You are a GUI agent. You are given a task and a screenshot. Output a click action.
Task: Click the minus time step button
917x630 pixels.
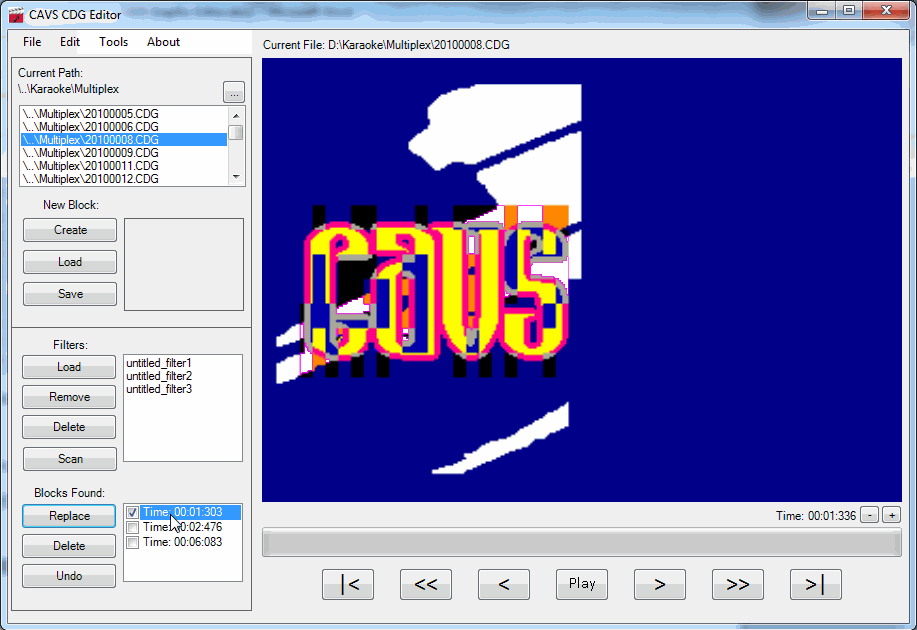870,515
